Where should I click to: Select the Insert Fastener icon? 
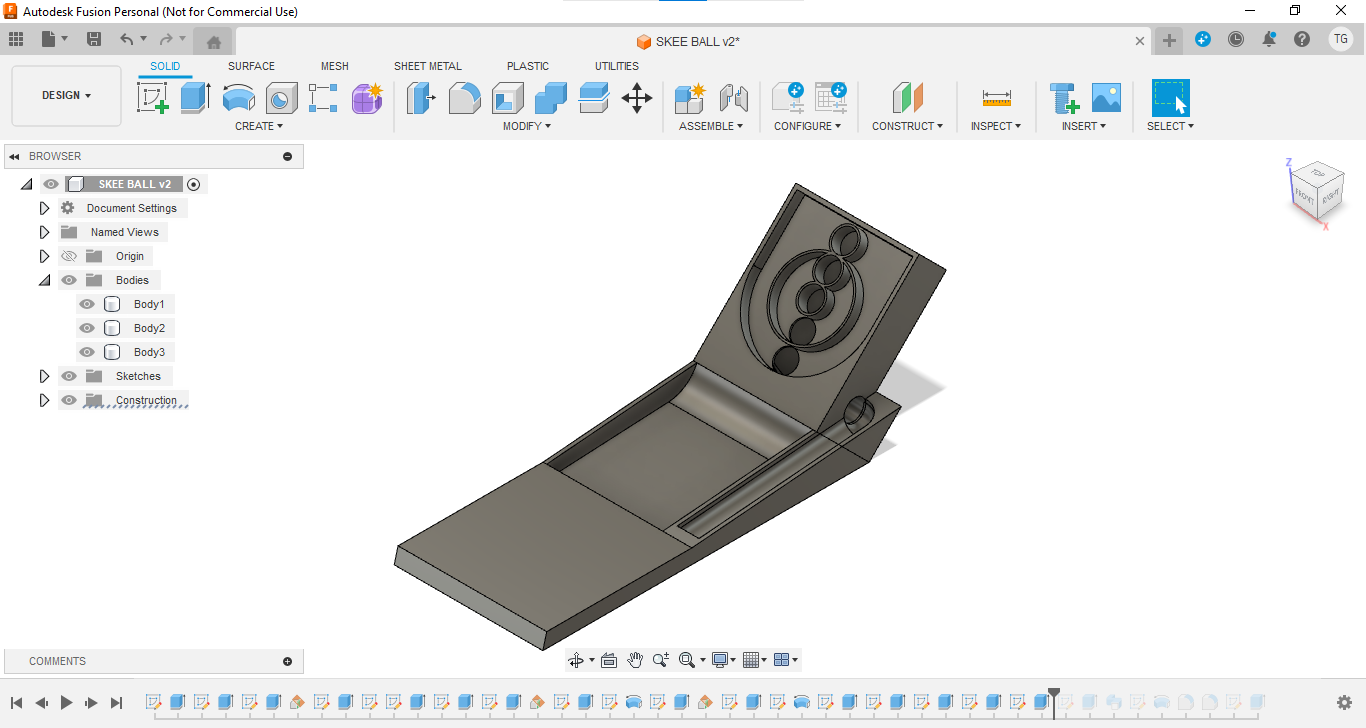click(1064, 98)
